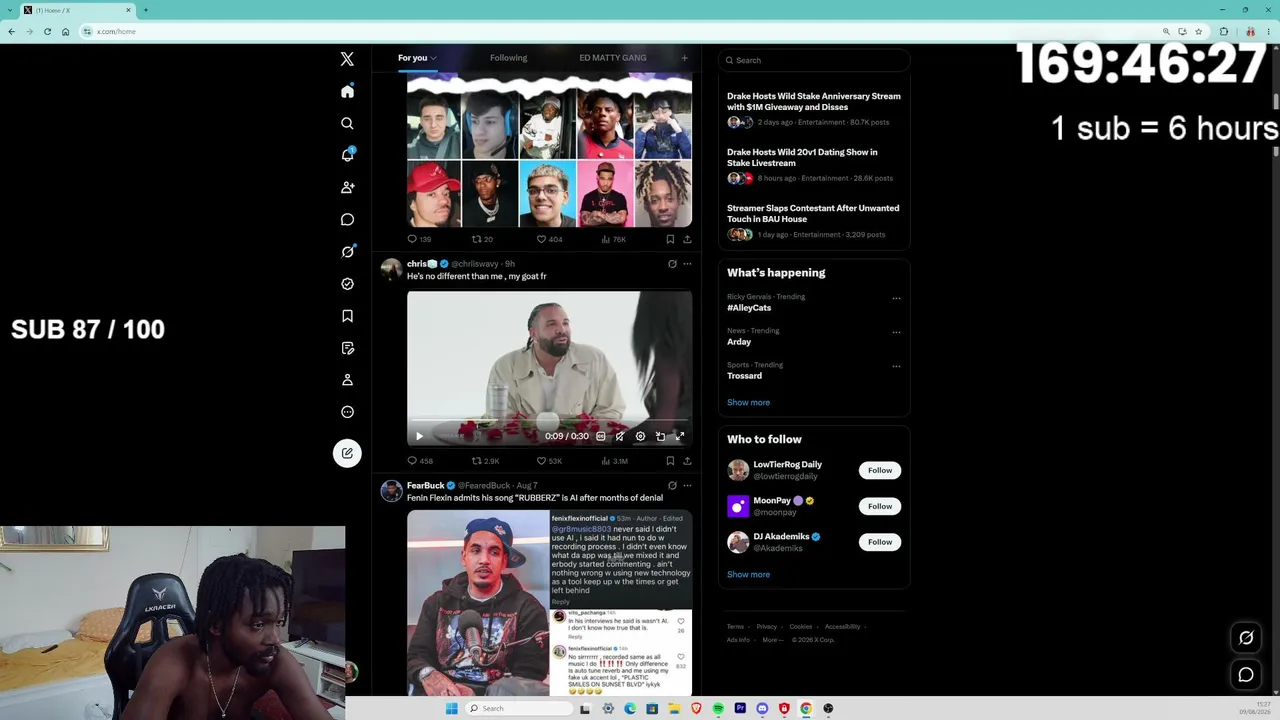
Task: Open Spotify from the taskbar
Action: pos(718,708)
